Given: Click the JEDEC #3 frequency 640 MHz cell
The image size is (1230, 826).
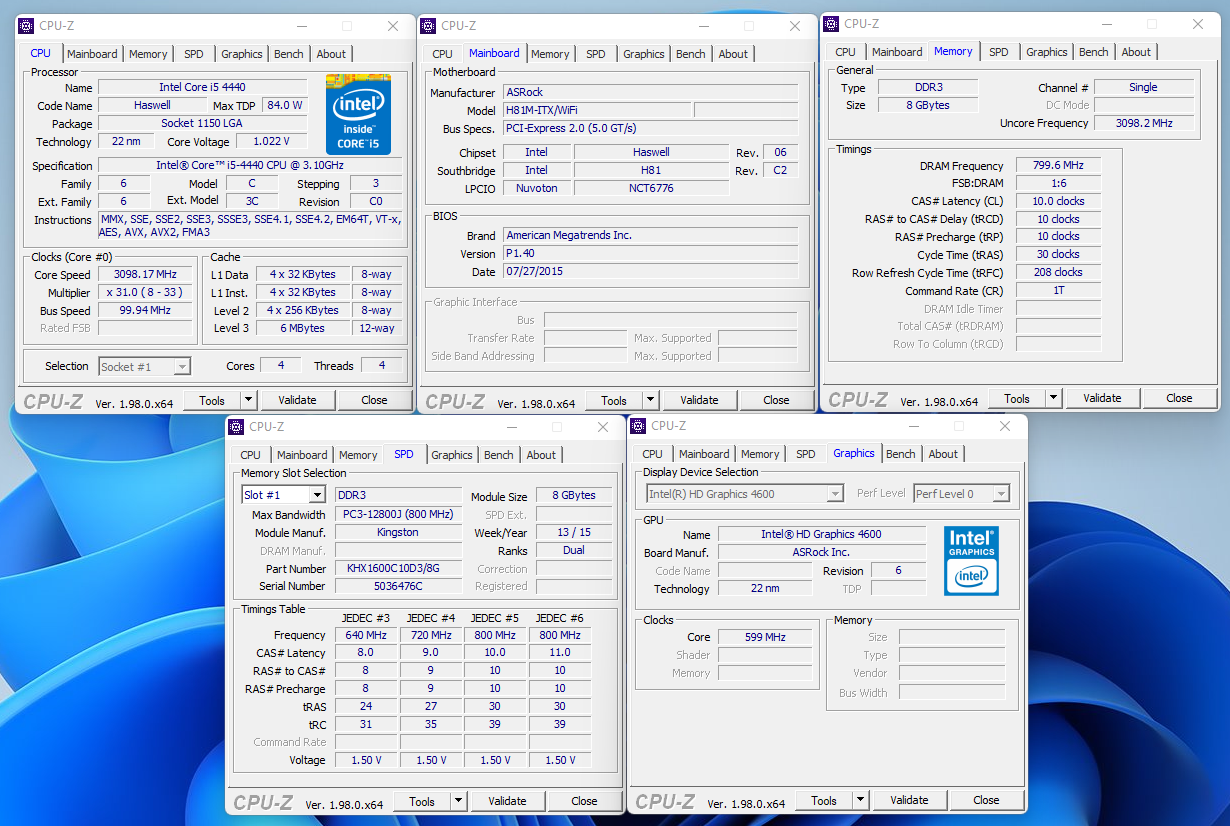Looking at the screenshot, I should click(365, 636).
